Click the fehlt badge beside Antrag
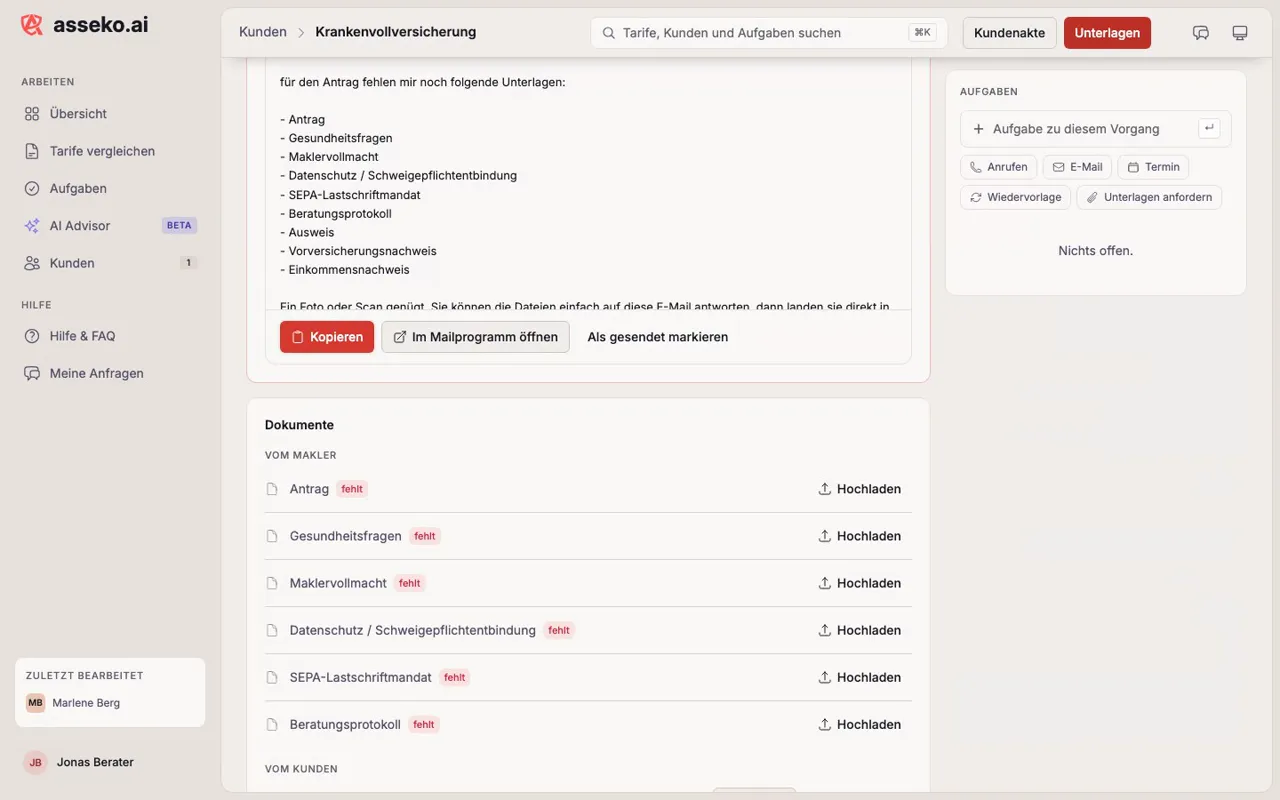This screenshot has width=1280, height=800. coord(352,489)
